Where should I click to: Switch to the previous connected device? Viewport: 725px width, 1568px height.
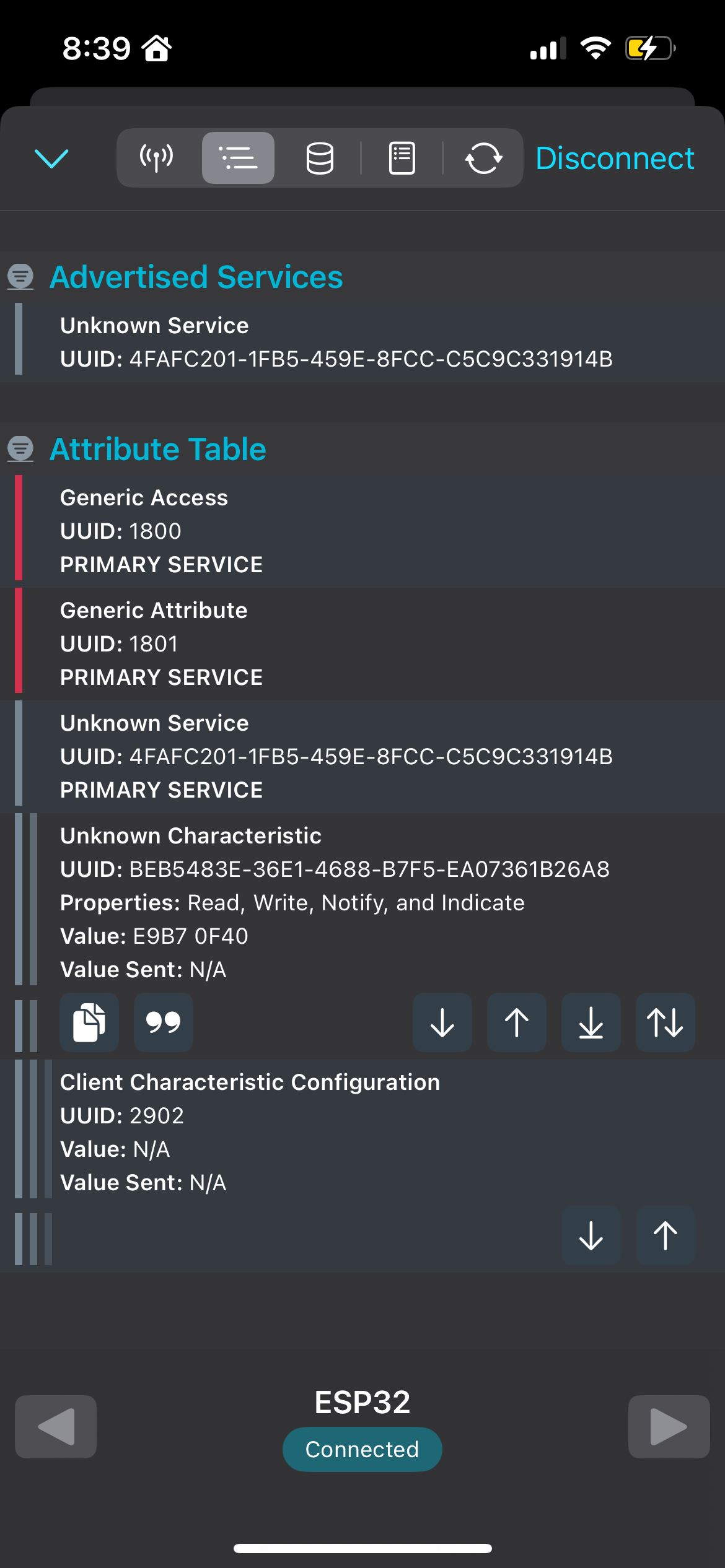(x=55, y=1426)
